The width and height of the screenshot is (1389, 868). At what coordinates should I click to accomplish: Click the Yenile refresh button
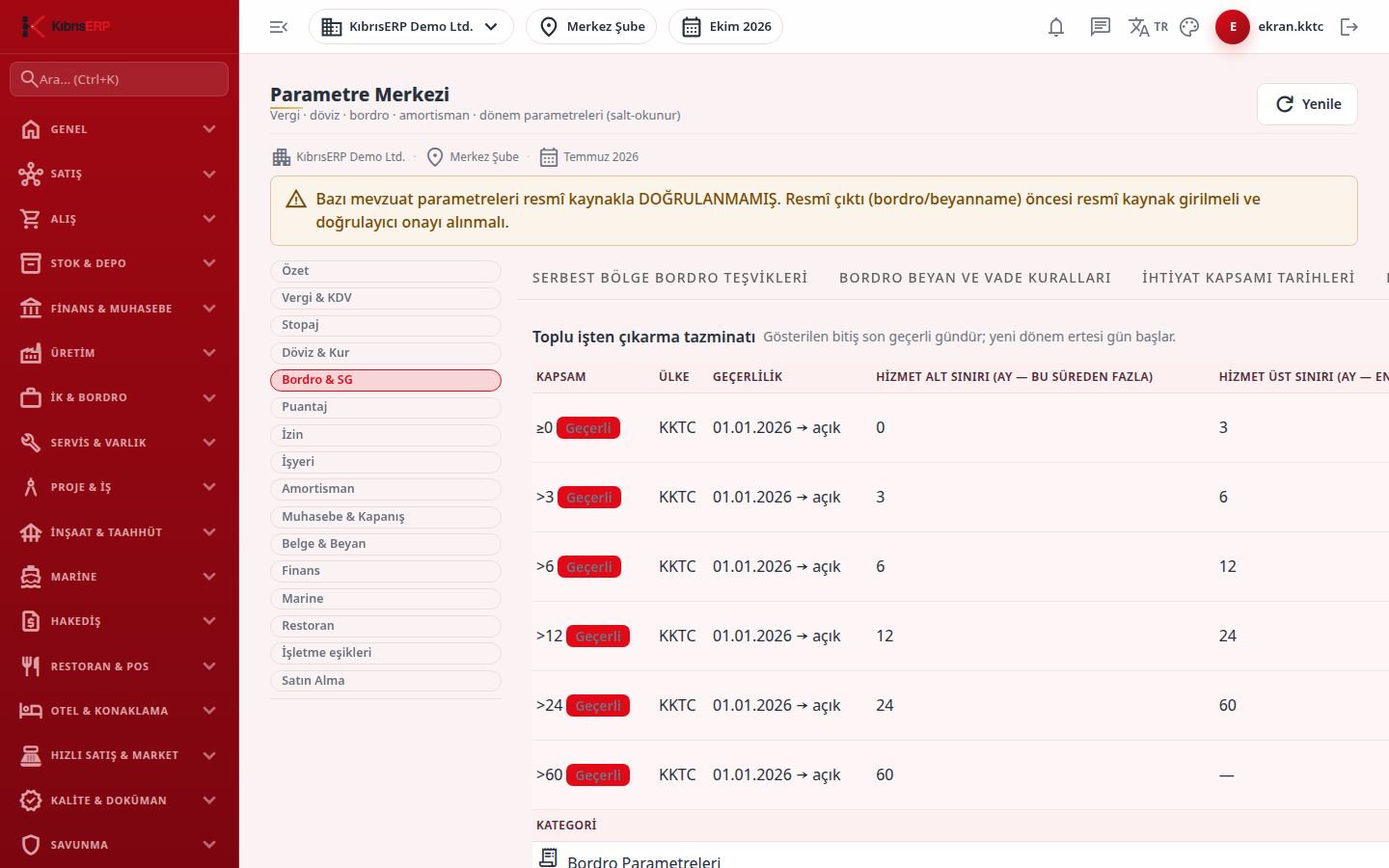(1307, 104)
